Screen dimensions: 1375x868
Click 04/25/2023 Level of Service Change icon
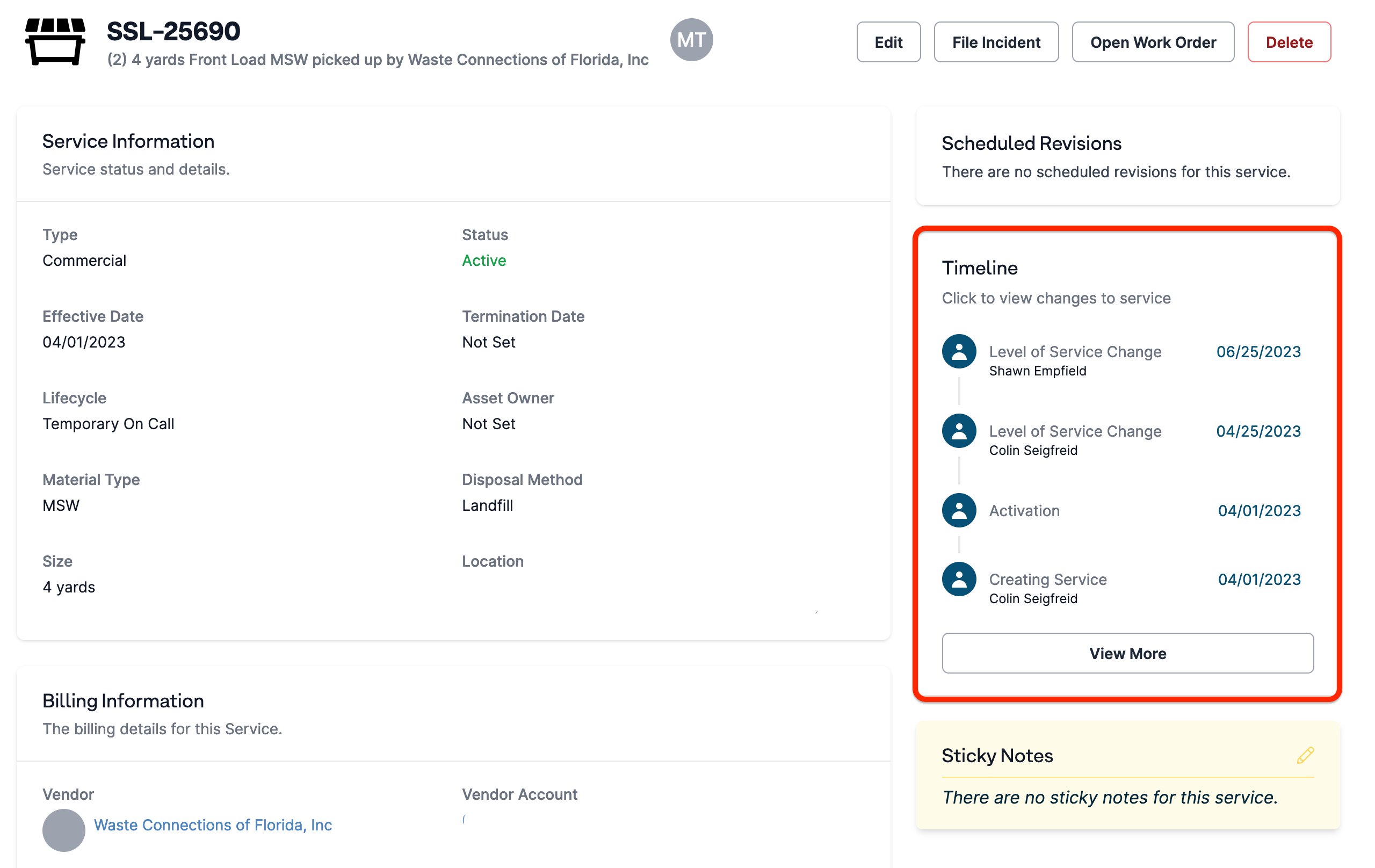pyautogui.click(x=959, y=431)
